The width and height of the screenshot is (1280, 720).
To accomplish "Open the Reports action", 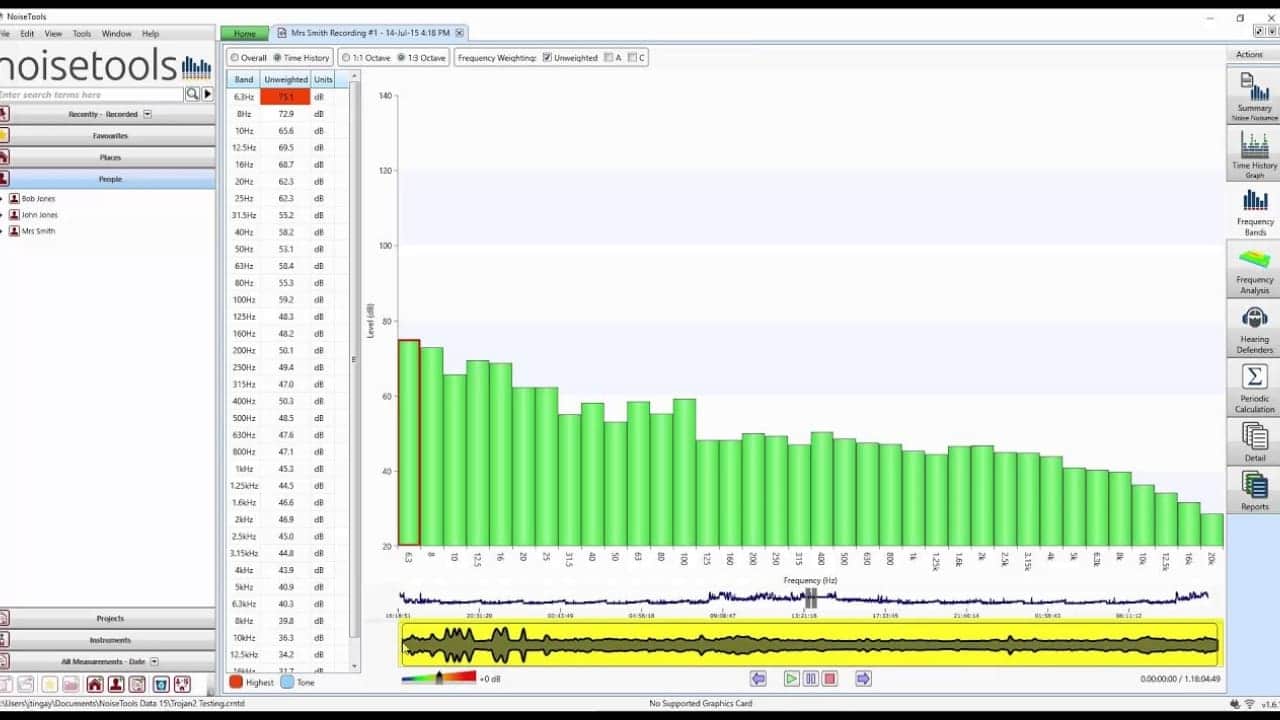I will (x=1254, y=491).
